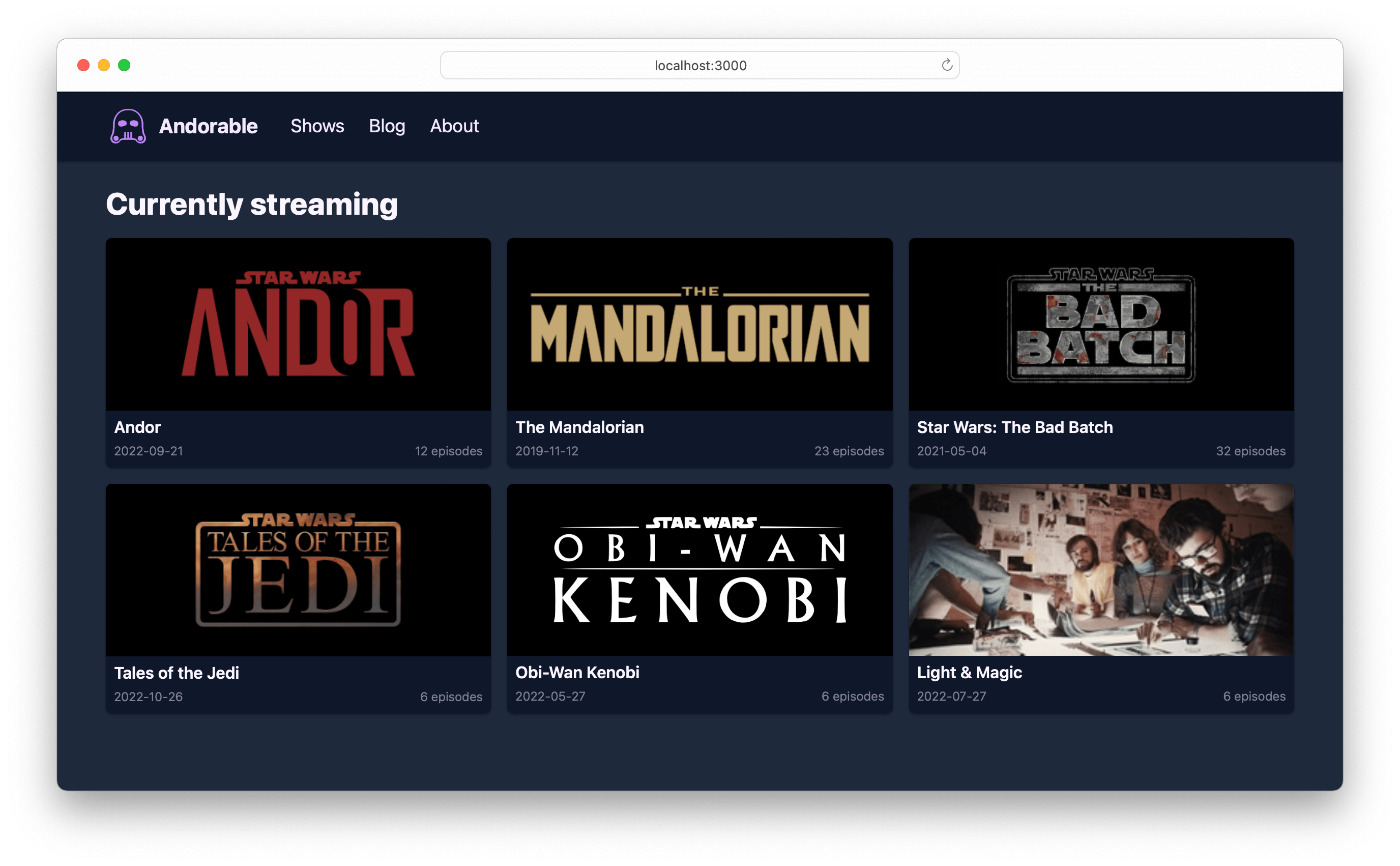The image size is (1400, 866).
Task: Focus the localhost:3000 address bar
Action: [x=699, y=65]
